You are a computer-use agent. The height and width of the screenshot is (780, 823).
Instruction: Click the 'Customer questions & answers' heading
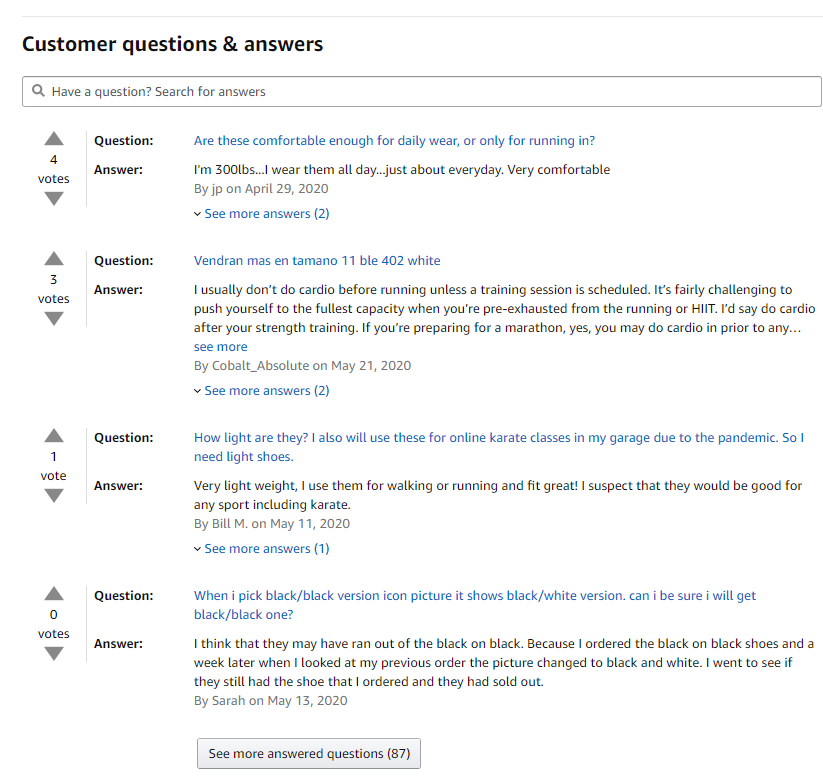tap(172, 44)
